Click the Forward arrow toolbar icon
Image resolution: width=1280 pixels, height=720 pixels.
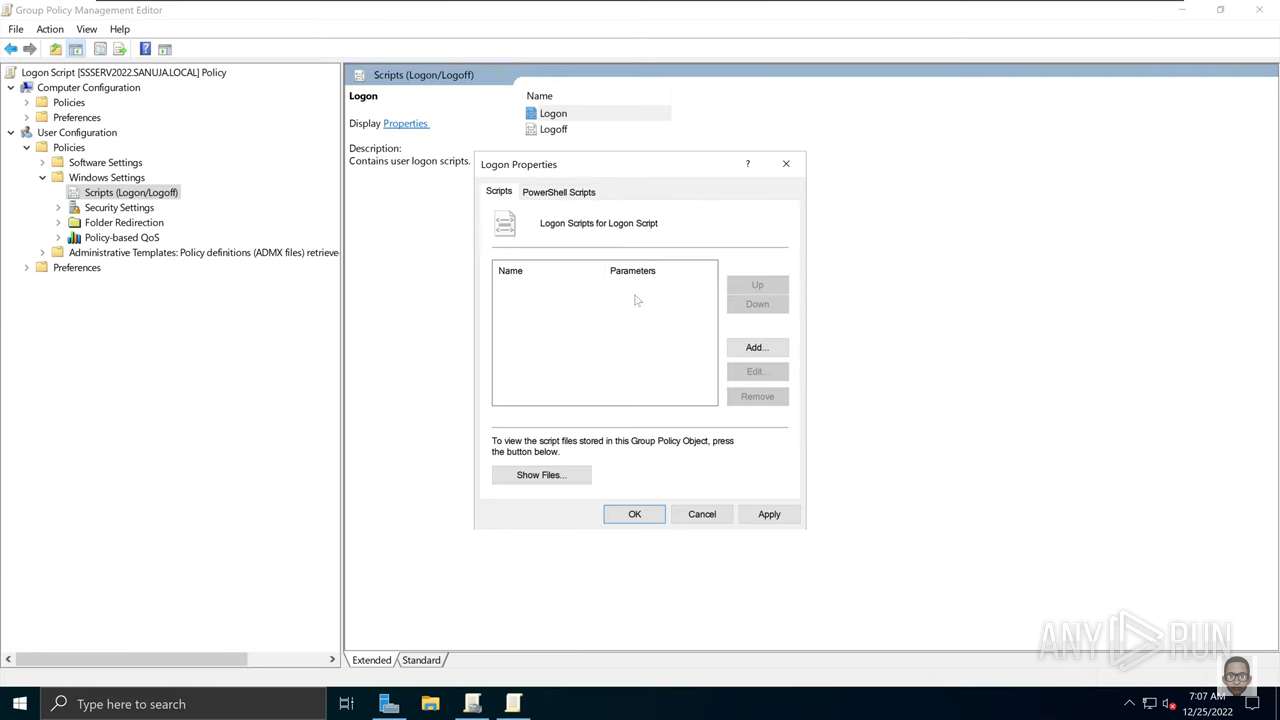[30, 49]
